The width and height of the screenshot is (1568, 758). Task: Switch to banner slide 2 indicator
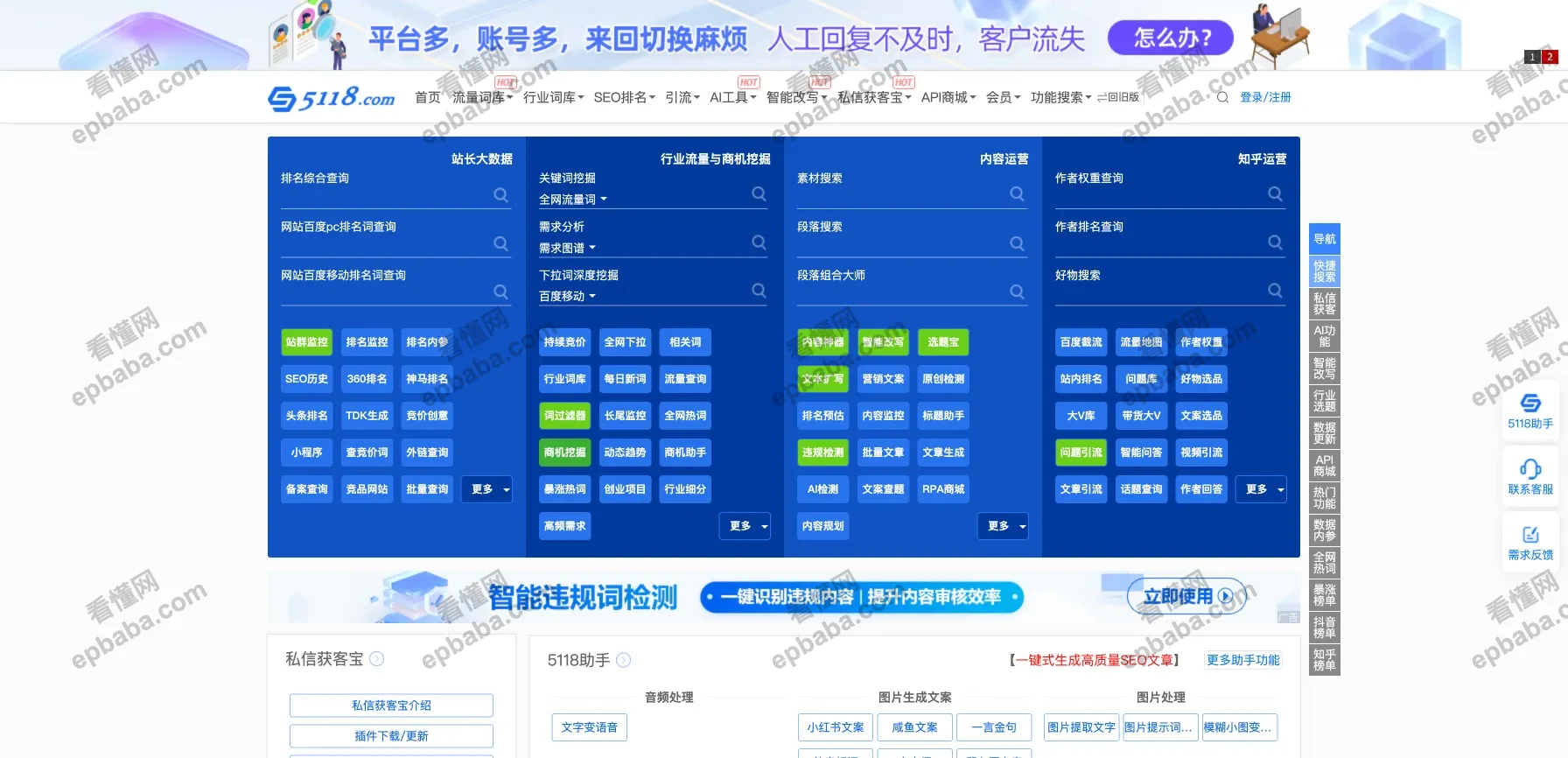[1550, 57]
